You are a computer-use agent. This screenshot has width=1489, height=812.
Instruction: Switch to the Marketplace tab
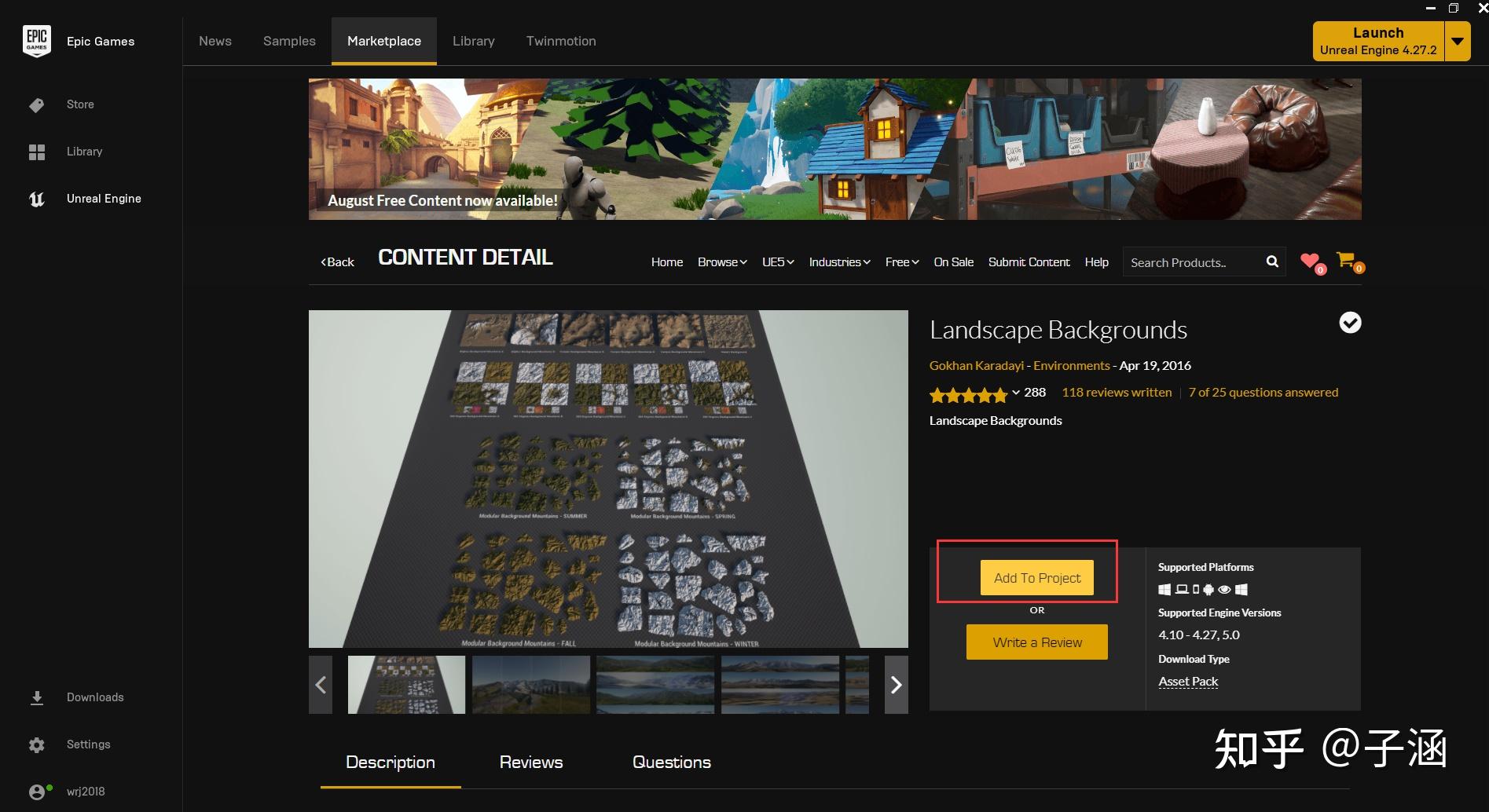click(x=384, y=41)
